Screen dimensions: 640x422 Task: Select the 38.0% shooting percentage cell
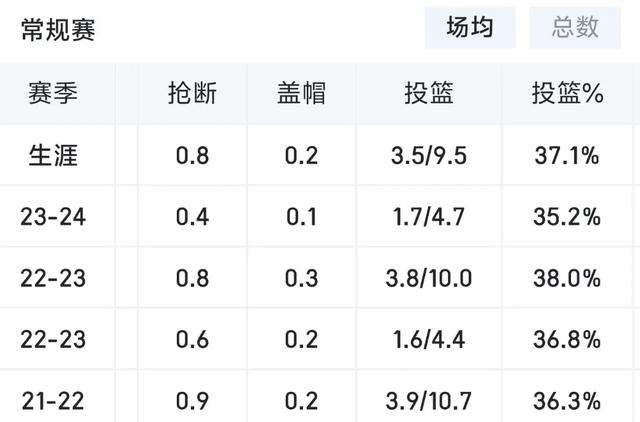pos(566,279)
